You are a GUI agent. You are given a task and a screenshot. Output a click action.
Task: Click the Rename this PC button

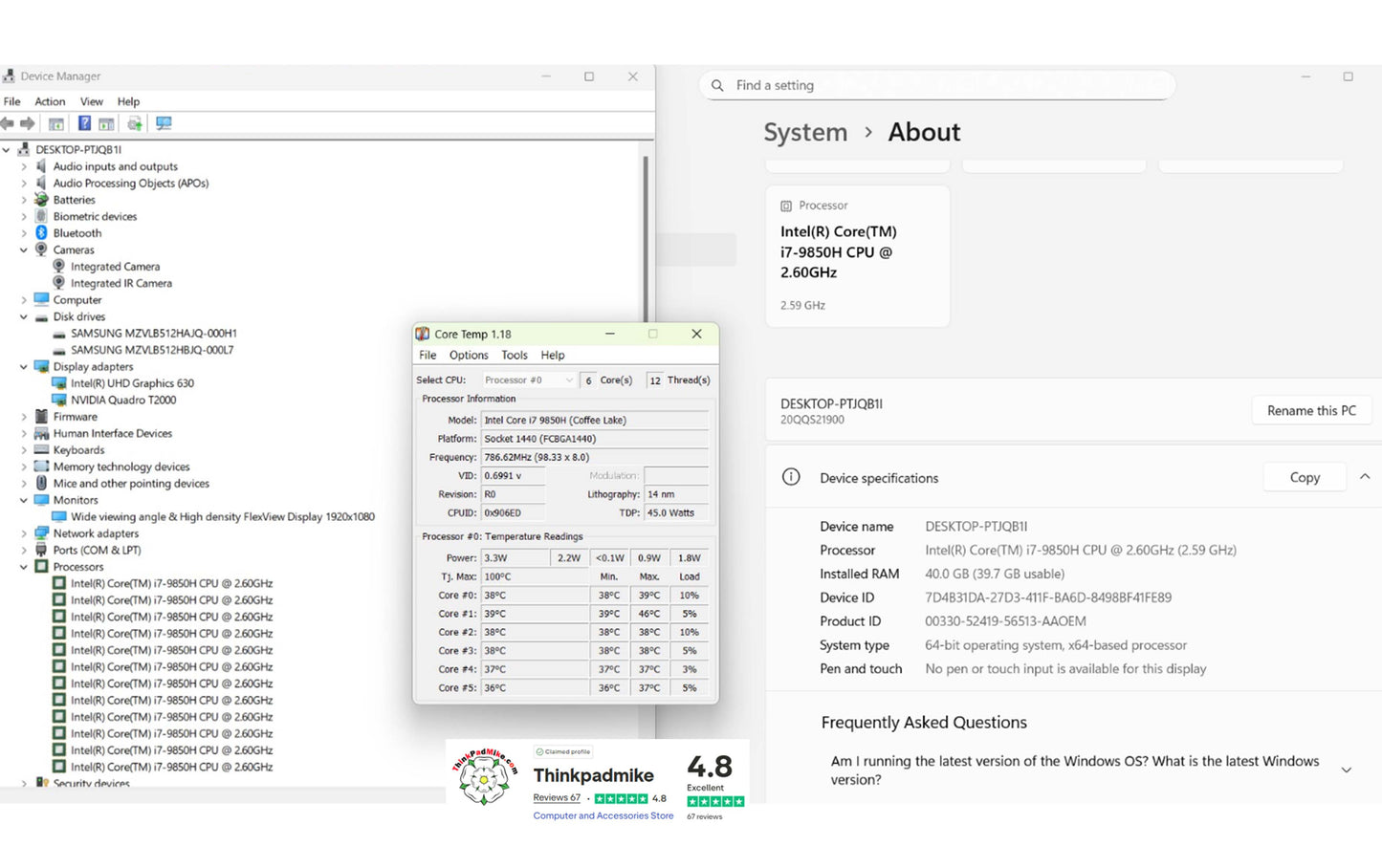coord(1310,410)
